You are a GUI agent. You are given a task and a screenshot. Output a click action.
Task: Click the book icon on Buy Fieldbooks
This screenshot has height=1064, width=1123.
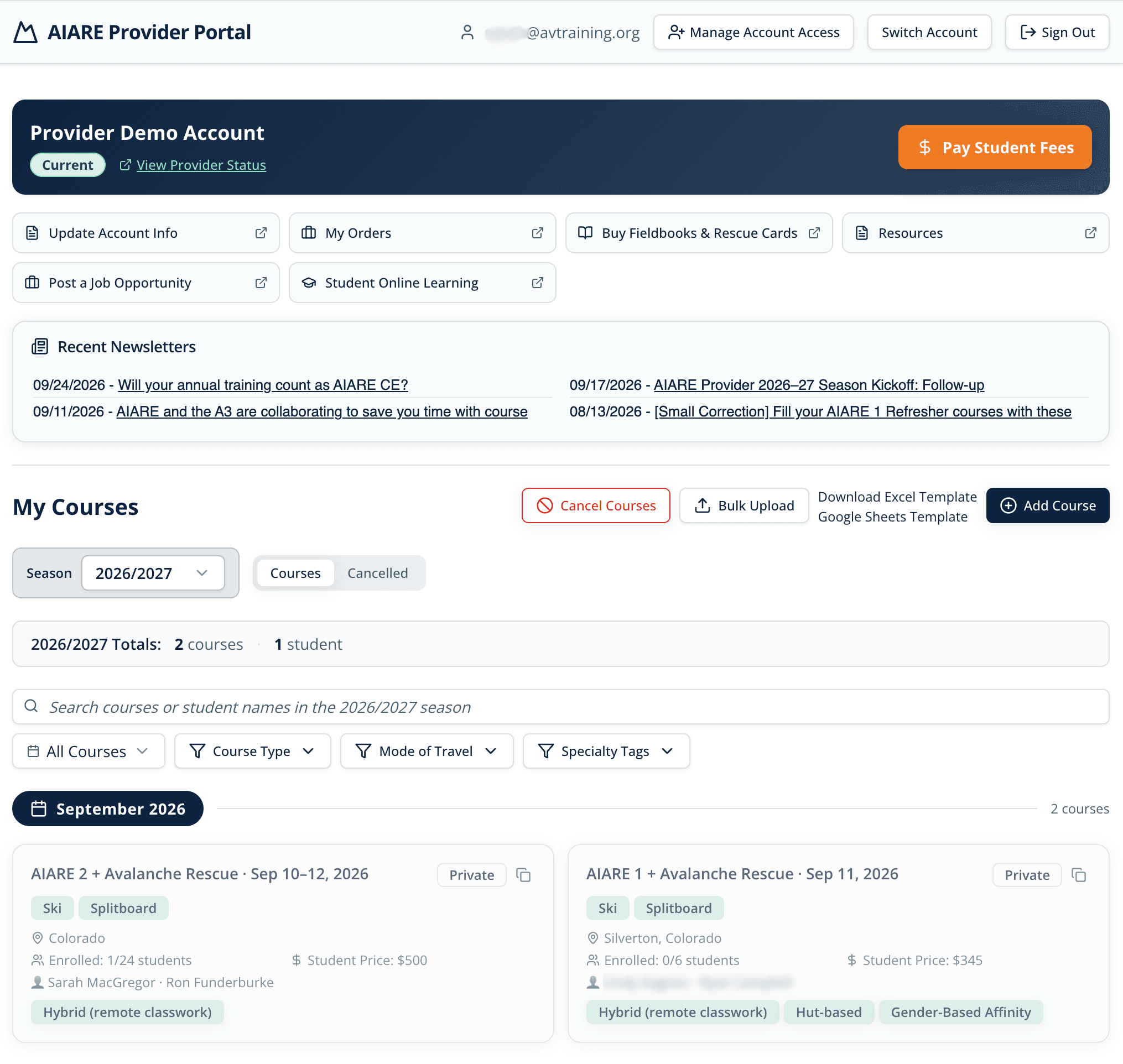tap(585, 233)
